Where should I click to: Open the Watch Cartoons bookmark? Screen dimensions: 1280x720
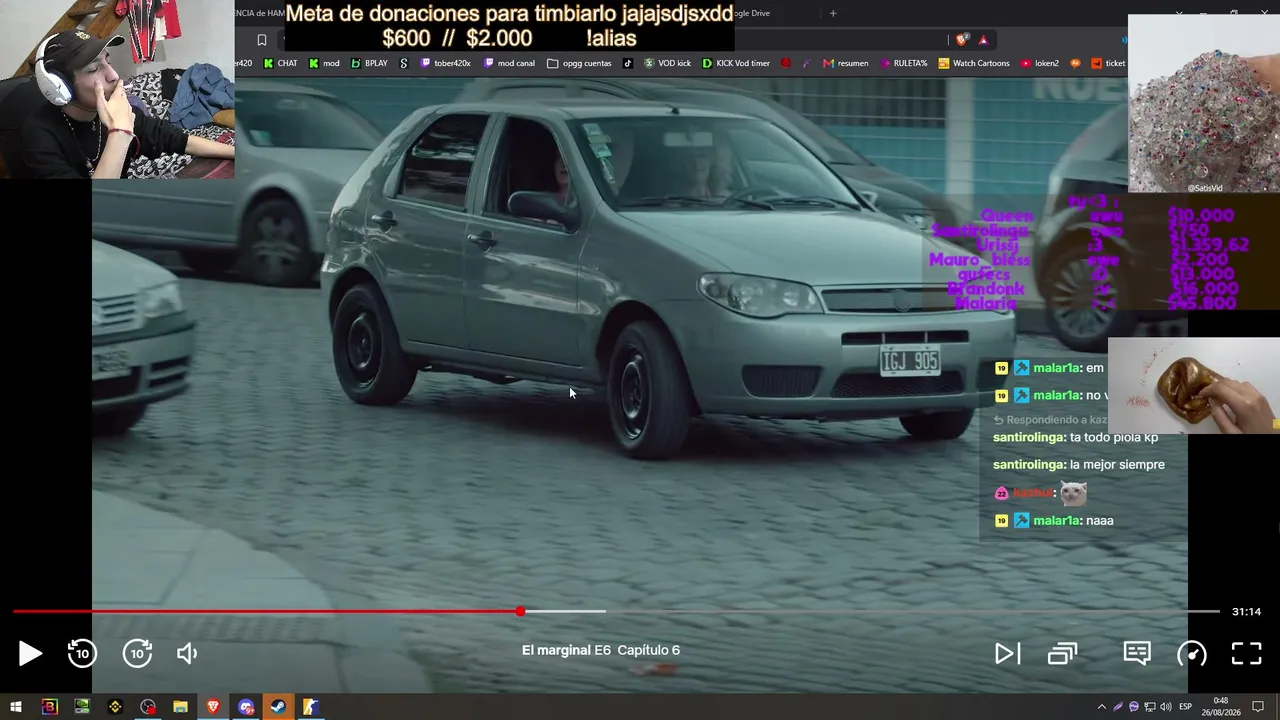click(x=973, y=63)
